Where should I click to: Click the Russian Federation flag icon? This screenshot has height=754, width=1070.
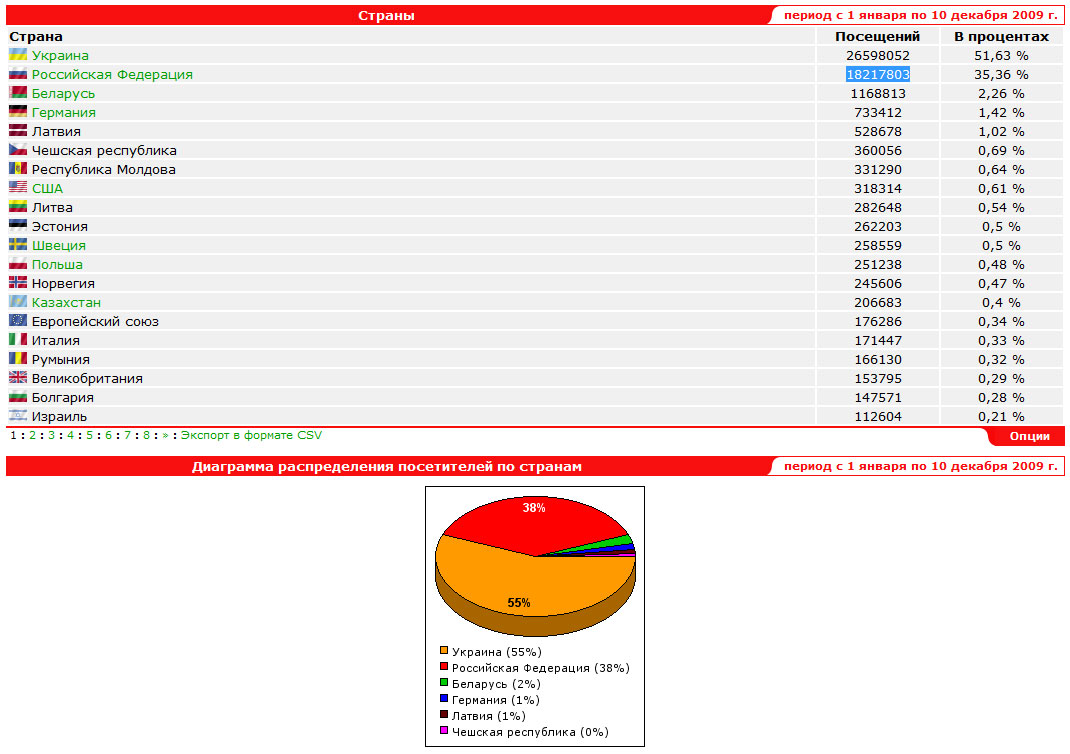point(18,74)
